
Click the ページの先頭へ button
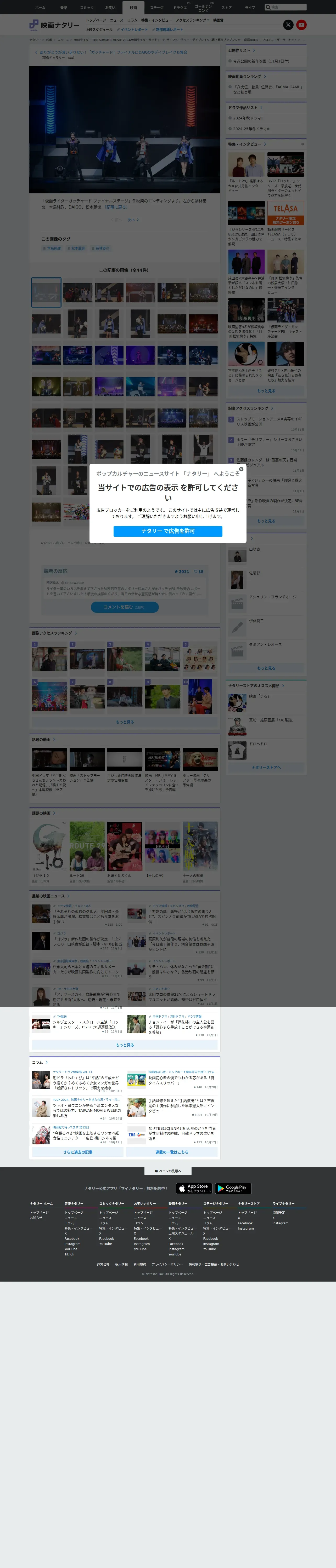tap(168, 1171)
